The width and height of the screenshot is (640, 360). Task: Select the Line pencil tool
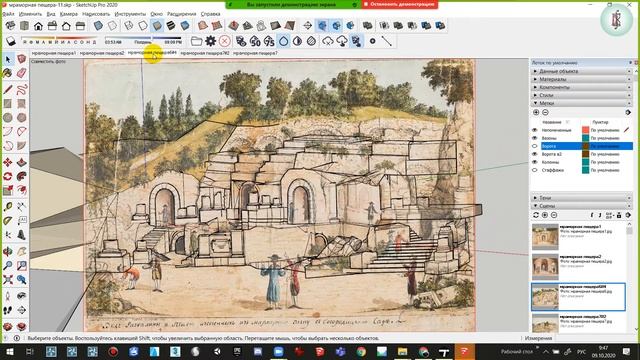8,89
